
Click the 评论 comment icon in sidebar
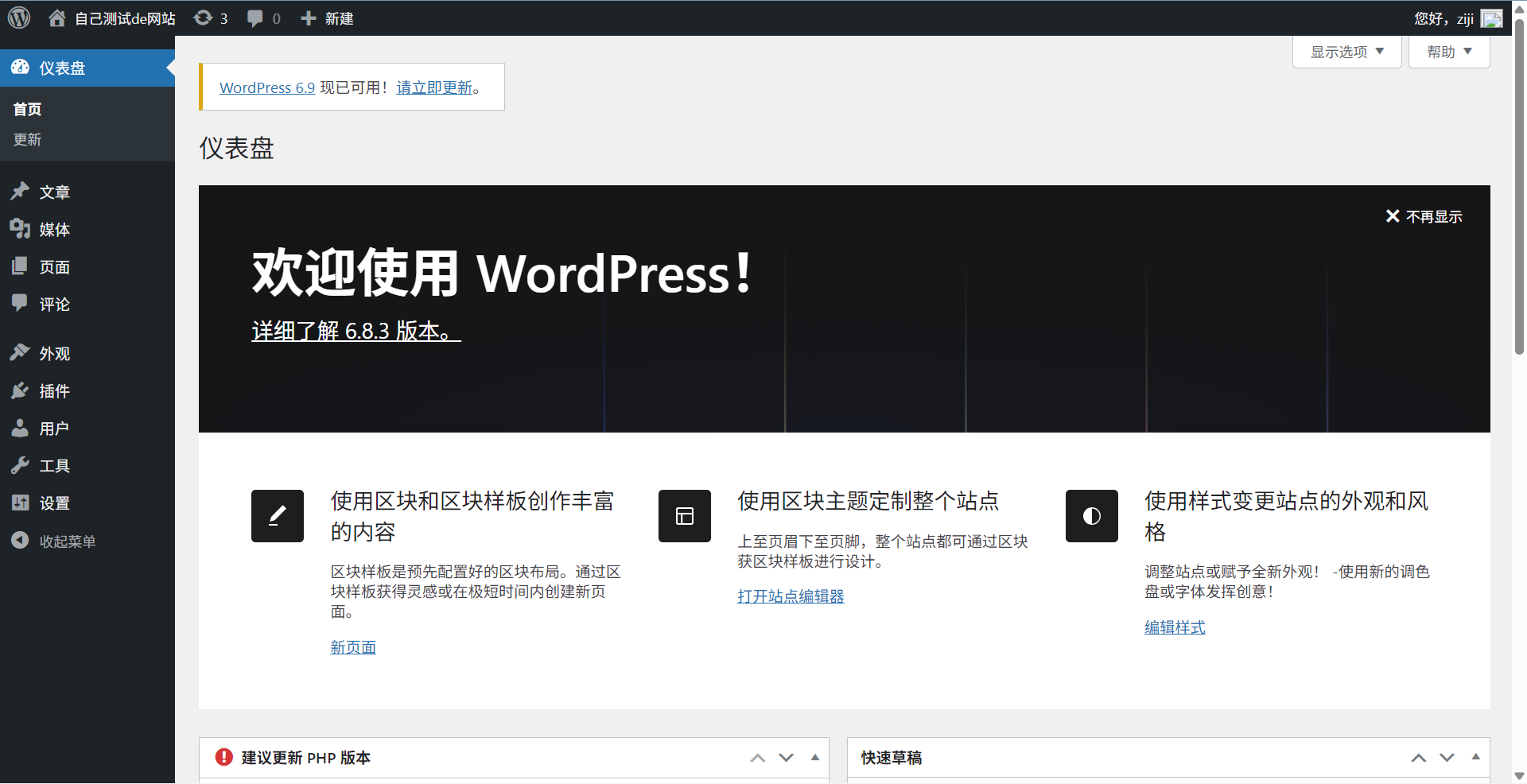tap(20, 304)
